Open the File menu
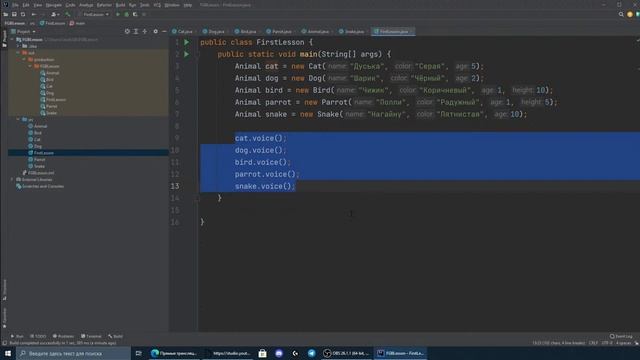This screenshot has height=360, width=640. [15, 5]
